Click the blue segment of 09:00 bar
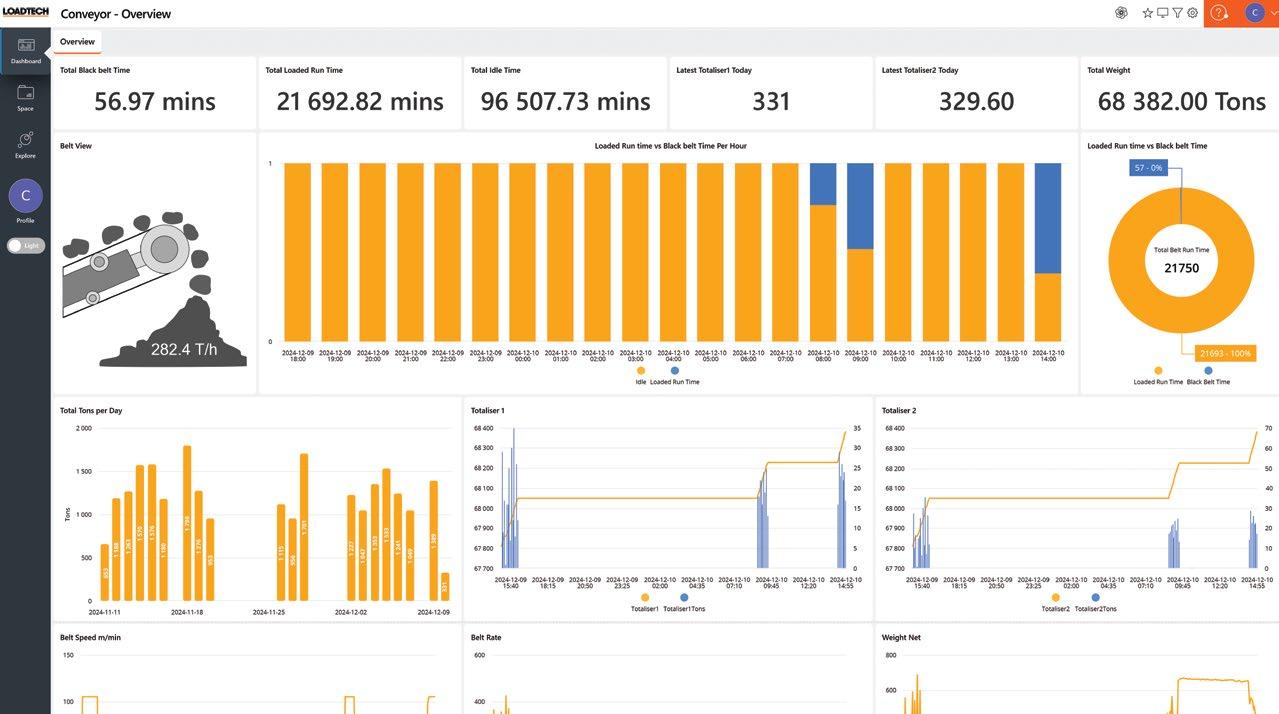The image size is (1279, 714). pyautogui.click(x=861, y=206)
